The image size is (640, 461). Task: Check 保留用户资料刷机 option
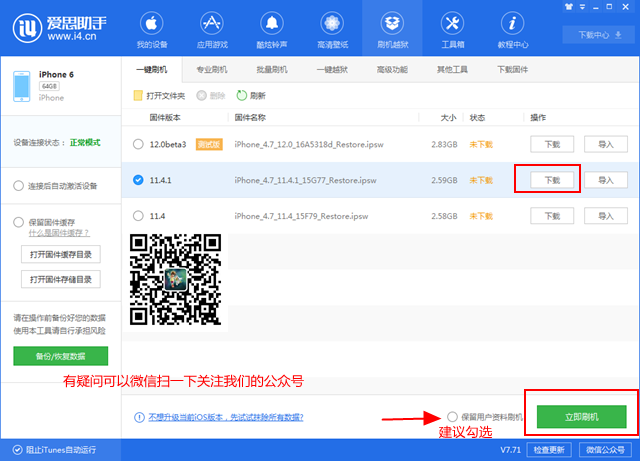(452, 417)
